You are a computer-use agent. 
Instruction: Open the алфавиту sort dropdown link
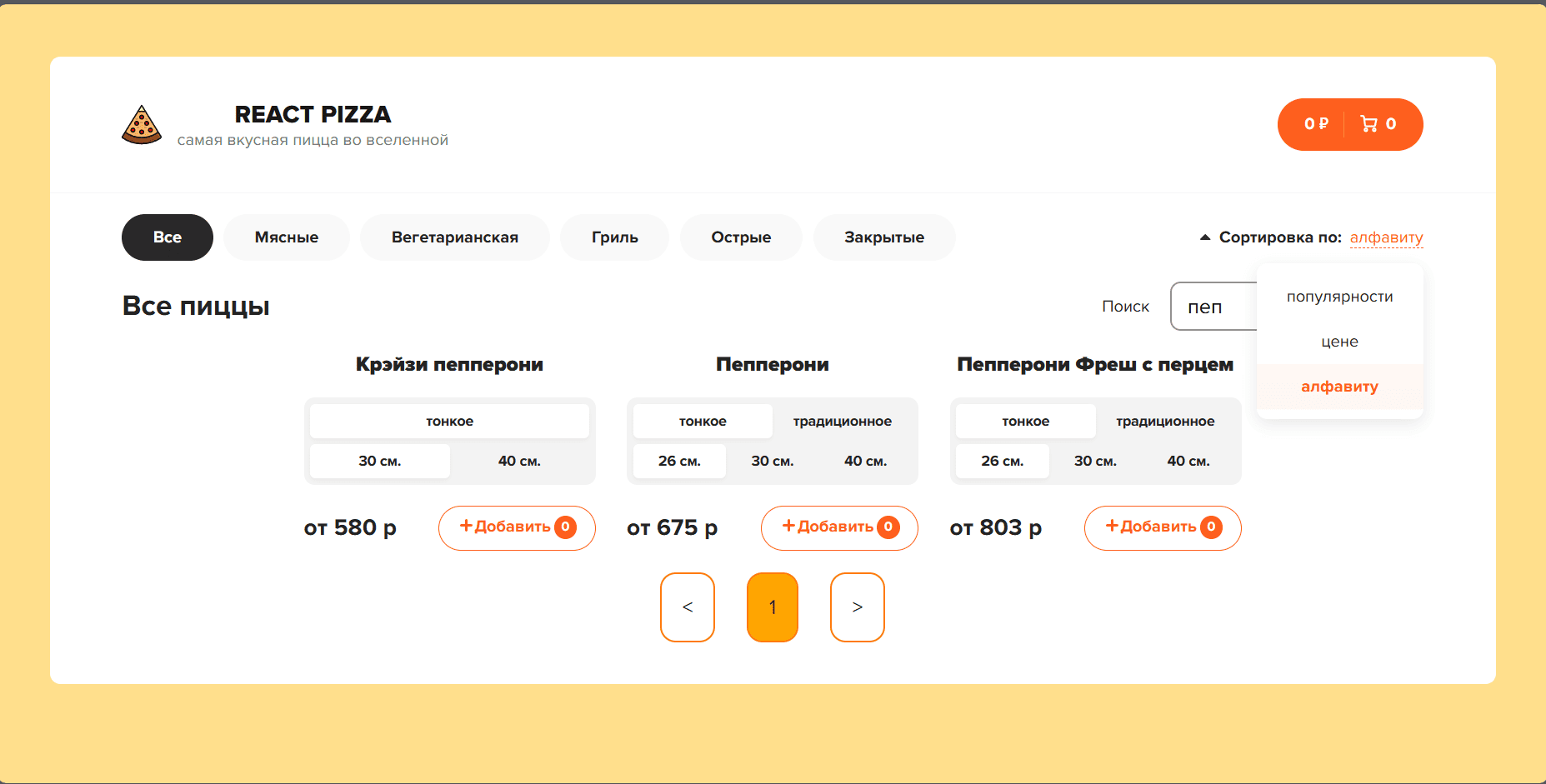click(x=1386, y=237)
